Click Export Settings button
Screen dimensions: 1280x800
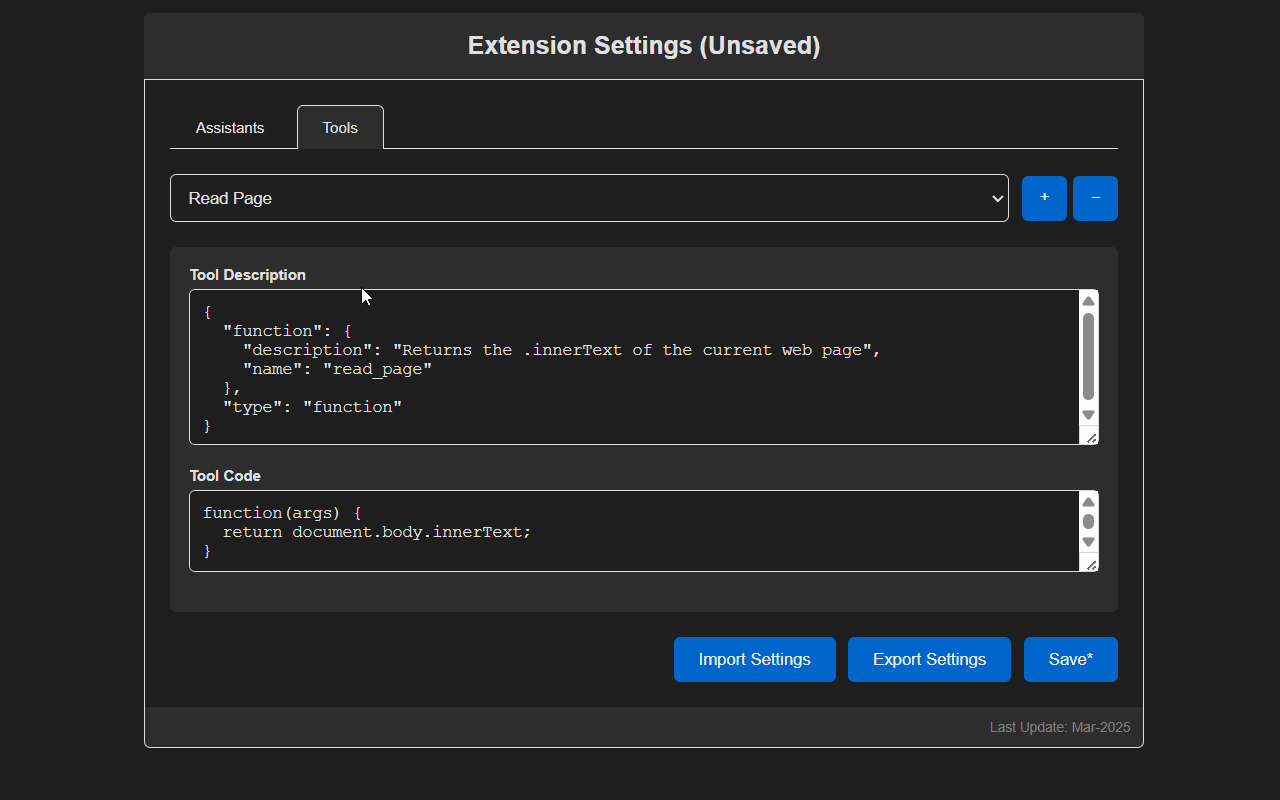(x=929, y=660)
